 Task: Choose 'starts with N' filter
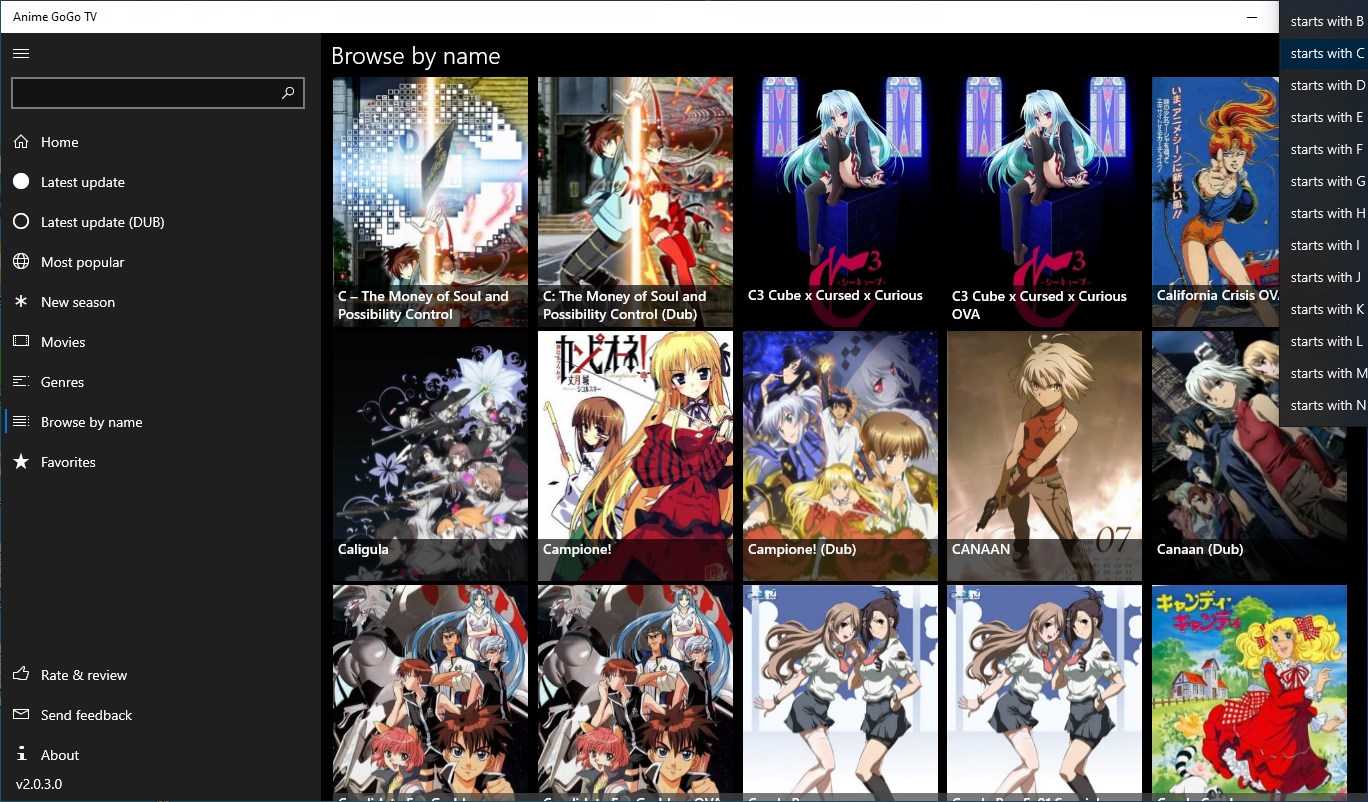click(1324, 405)
